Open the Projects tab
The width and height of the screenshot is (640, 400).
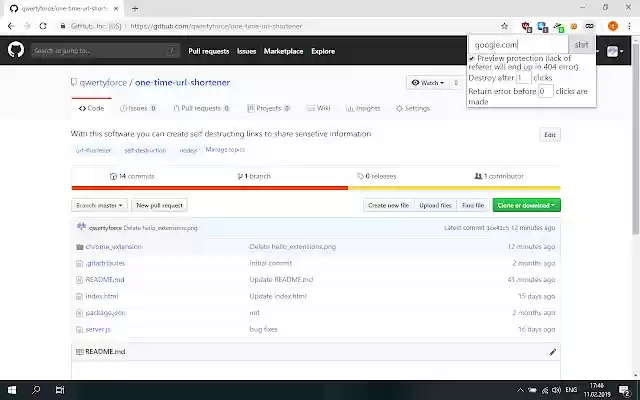click(269, 108)
